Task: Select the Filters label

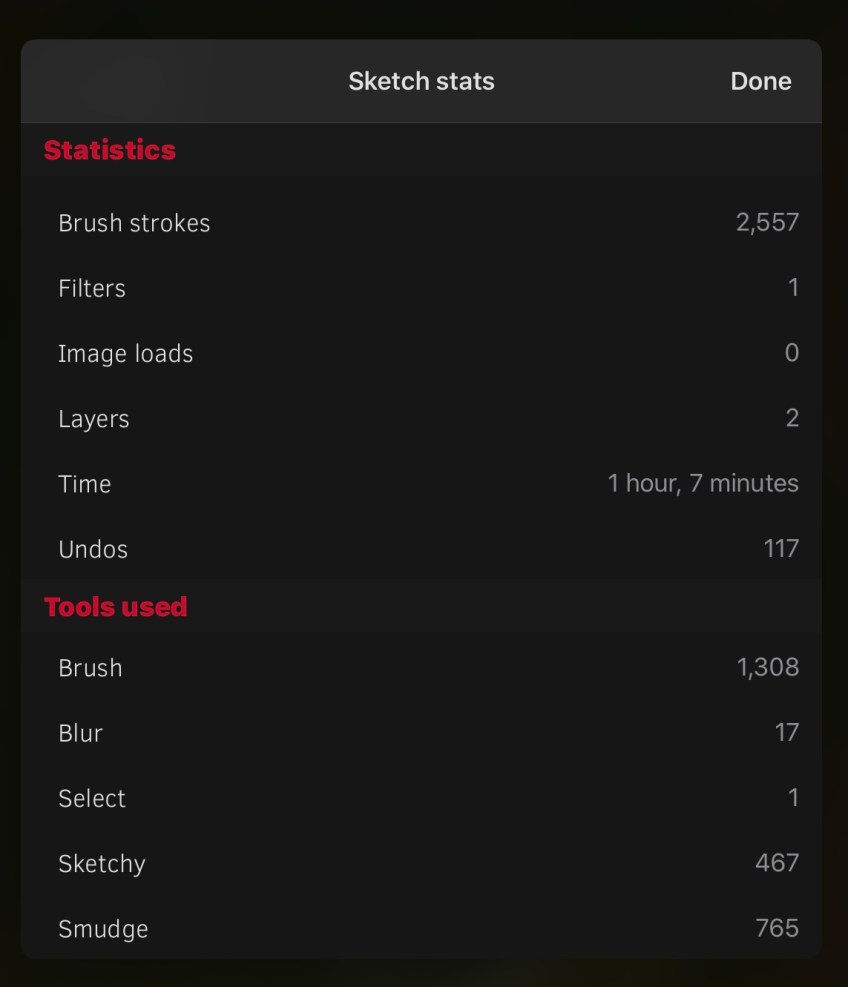Action: (92, 289)
